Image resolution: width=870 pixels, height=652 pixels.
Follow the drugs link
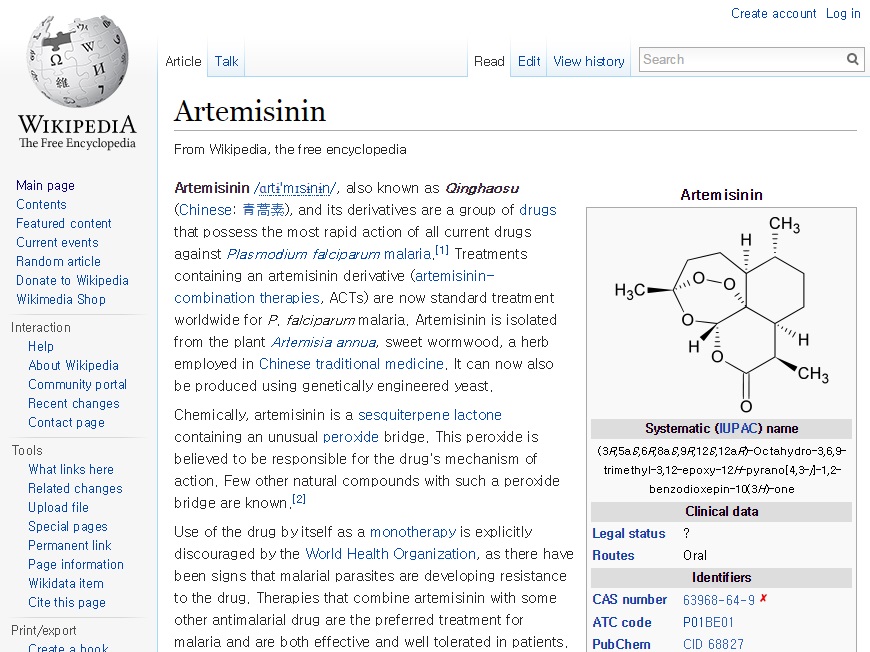point(538,210)
